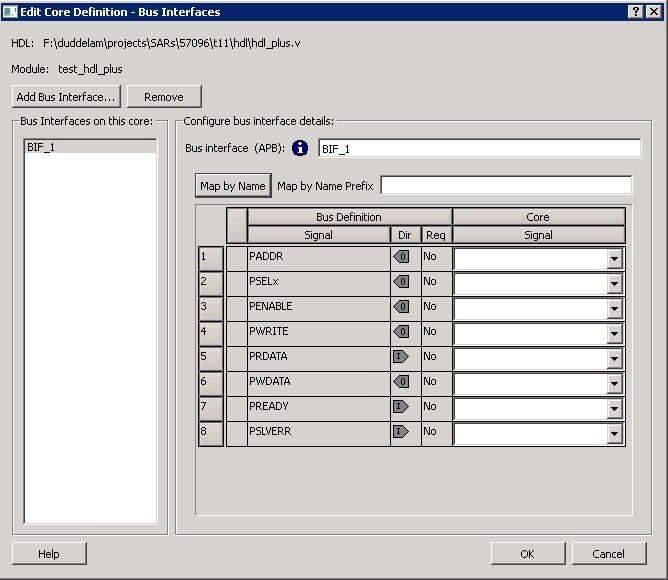Open the core signal dropdown for PADDR
This screenshot has width=668, height=580.
tap(614, 259)
